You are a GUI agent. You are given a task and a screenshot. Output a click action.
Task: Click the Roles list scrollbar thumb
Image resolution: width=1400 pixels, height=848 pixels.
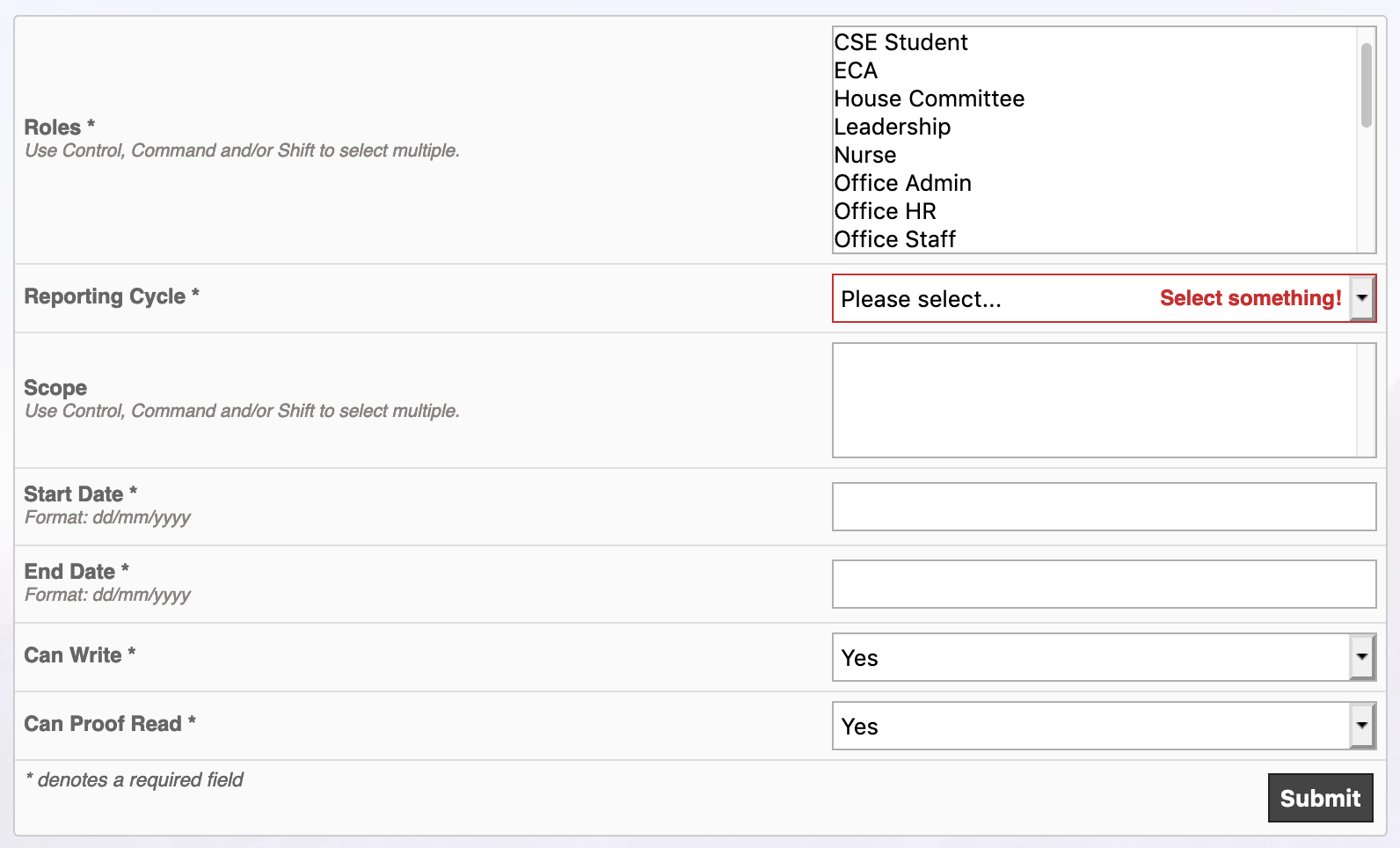(1366, 84)
